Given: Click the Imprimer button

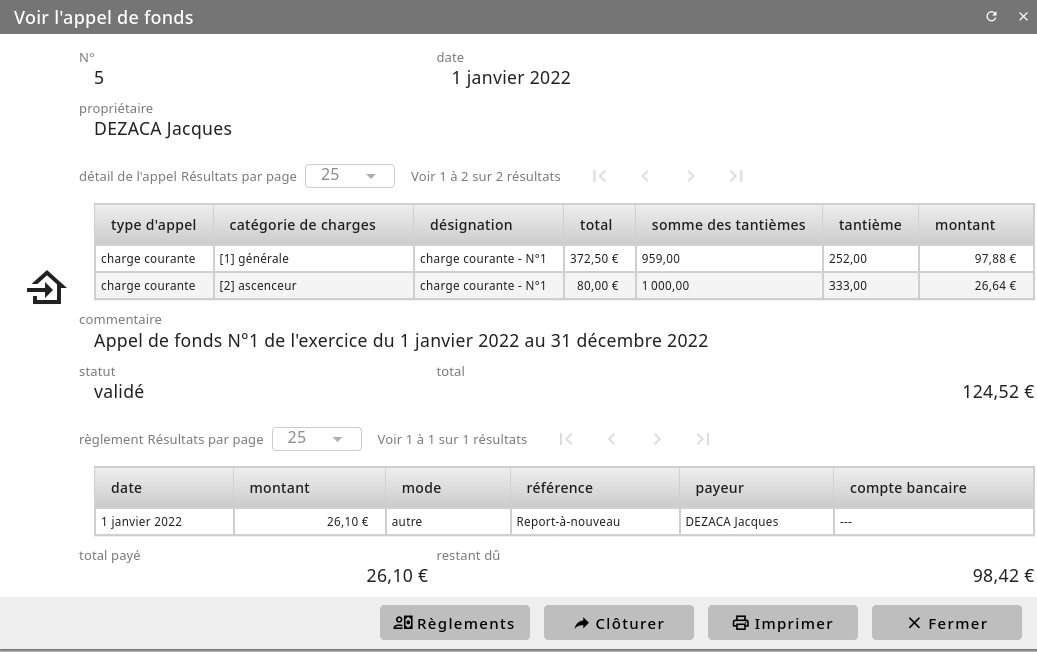Looking at the screenshot, I should (x=783, y=623).
